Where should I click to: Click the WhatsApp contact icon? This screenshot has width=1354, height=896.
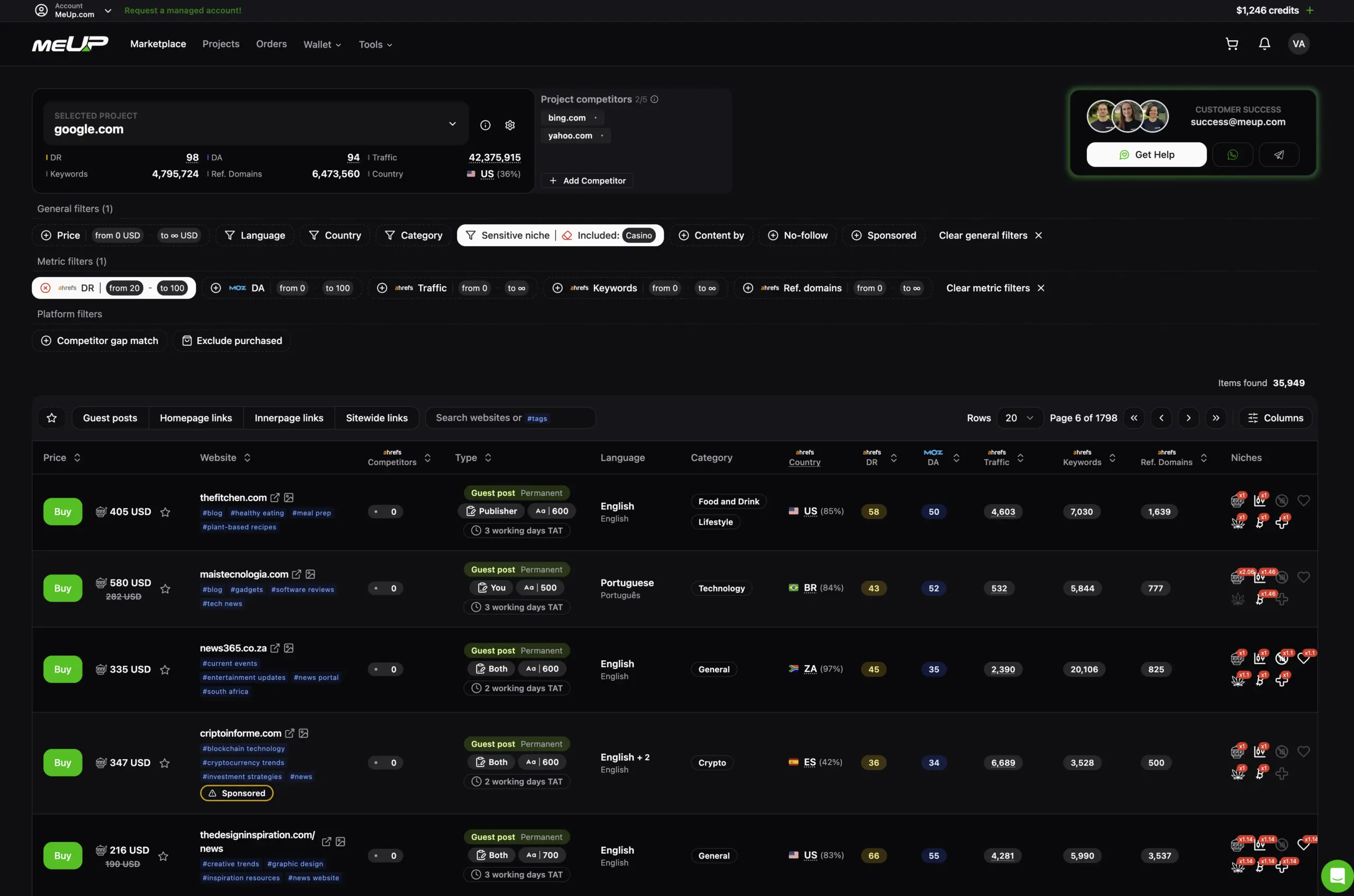1232,155
